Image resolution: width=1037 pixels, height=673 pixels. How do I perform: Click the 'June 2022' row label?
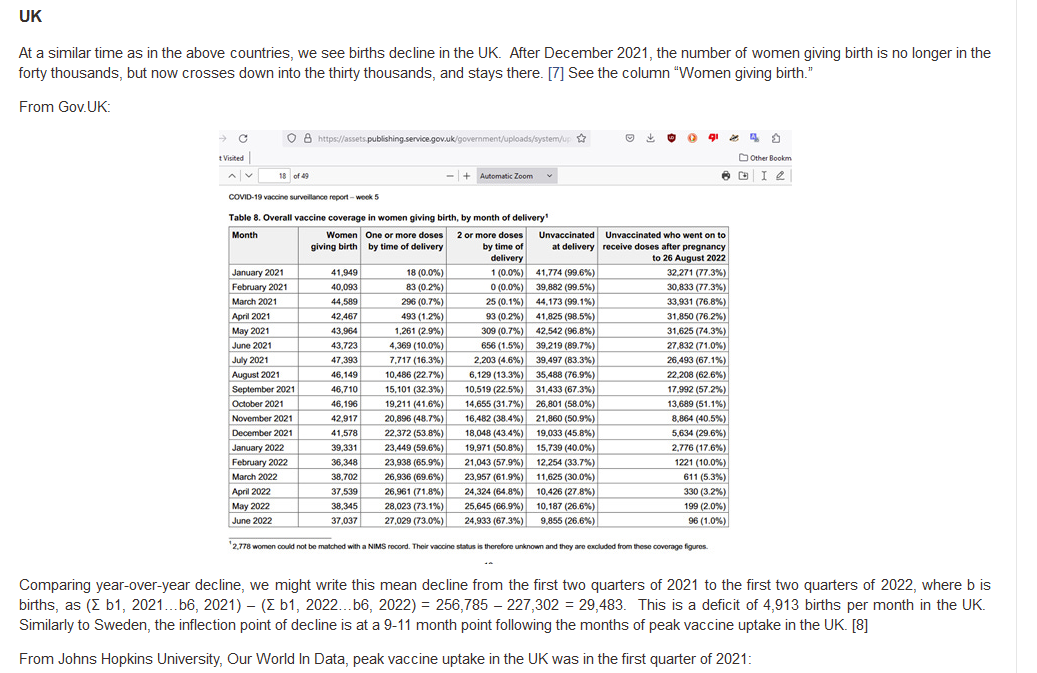pyautogui.click(x=251, y=521)
